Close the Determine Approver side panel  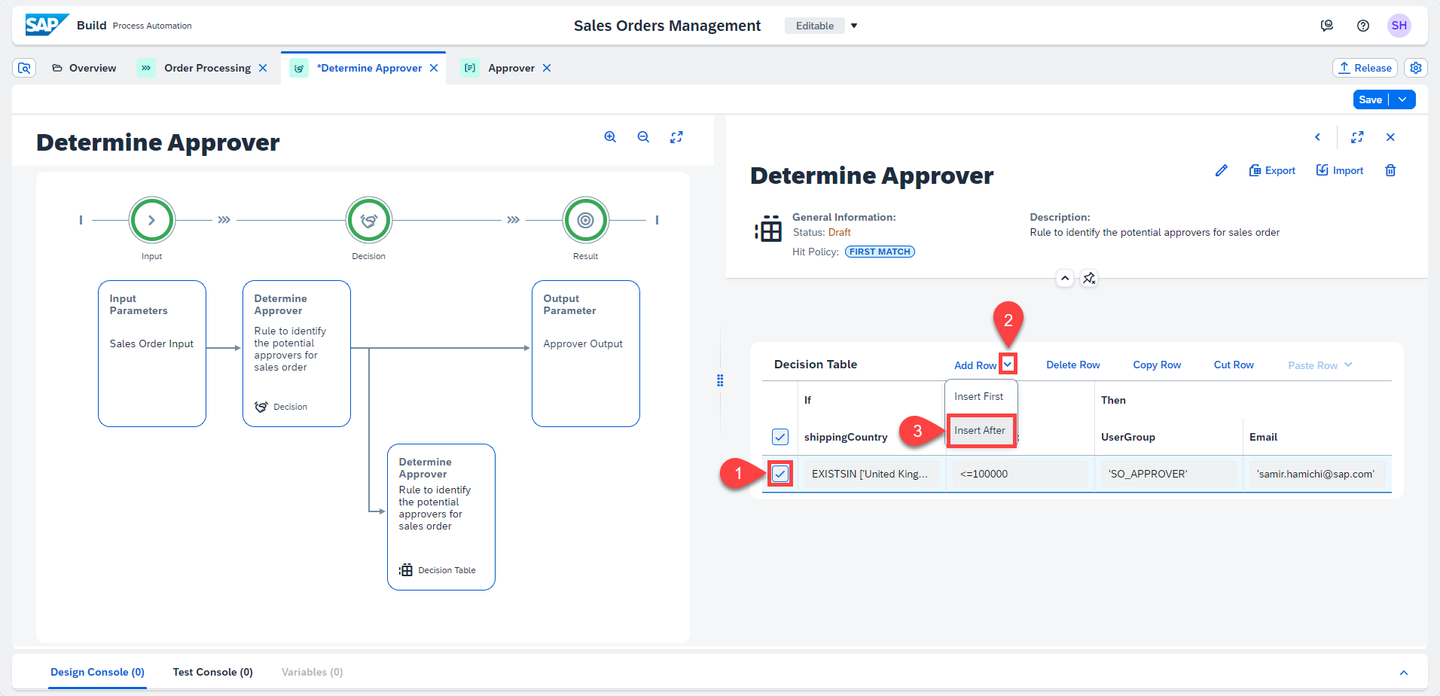point(1390,137)
